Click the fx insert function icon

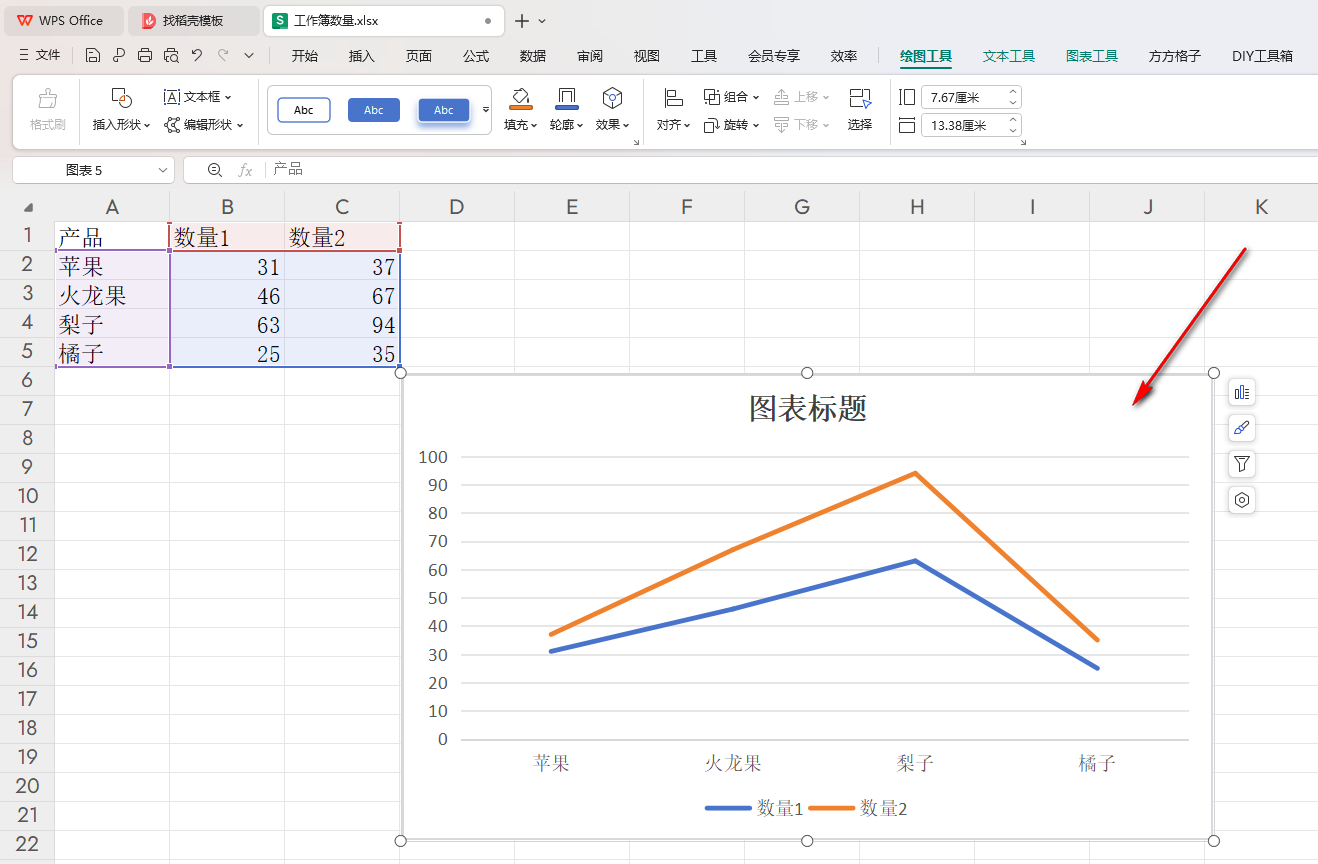click(x=245, y=170)
